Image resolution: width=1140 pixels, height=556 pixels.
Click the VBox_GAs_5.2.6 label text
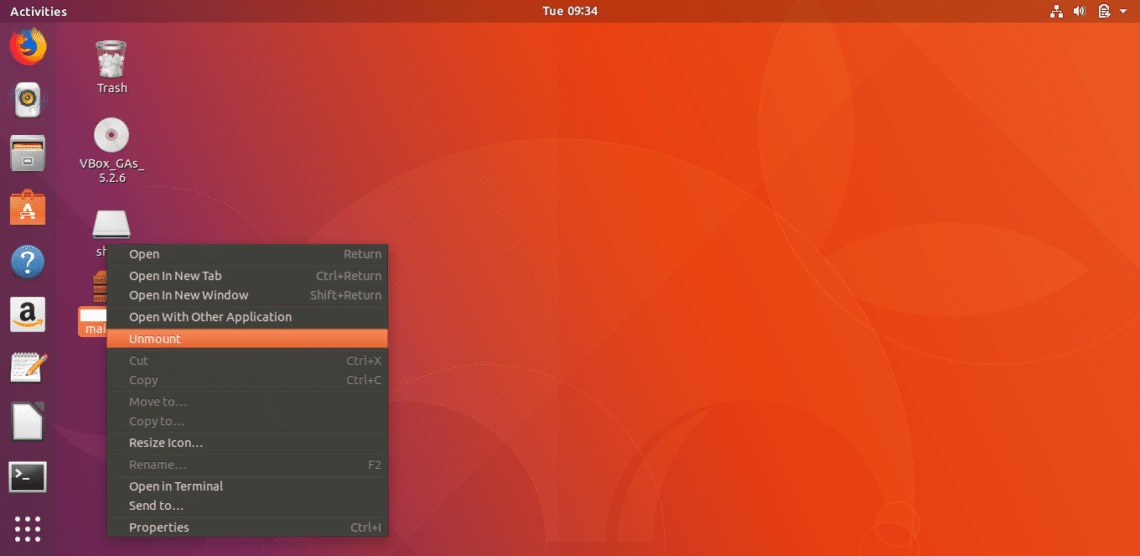(111, 170)
